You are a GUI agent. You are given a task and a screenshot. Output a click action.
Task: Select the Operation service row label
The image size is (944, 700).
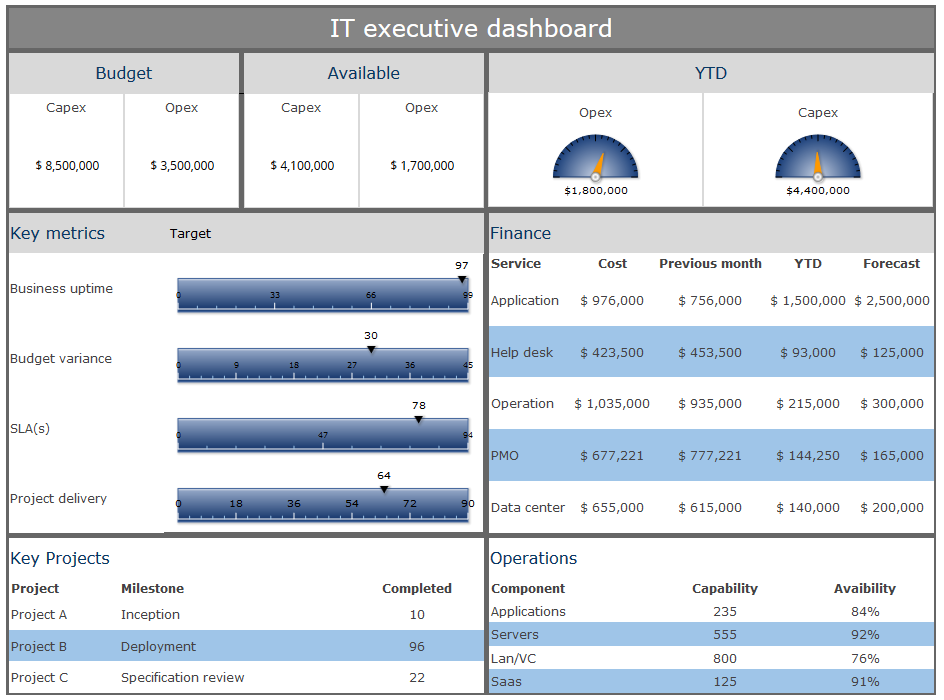coord(523,404)
